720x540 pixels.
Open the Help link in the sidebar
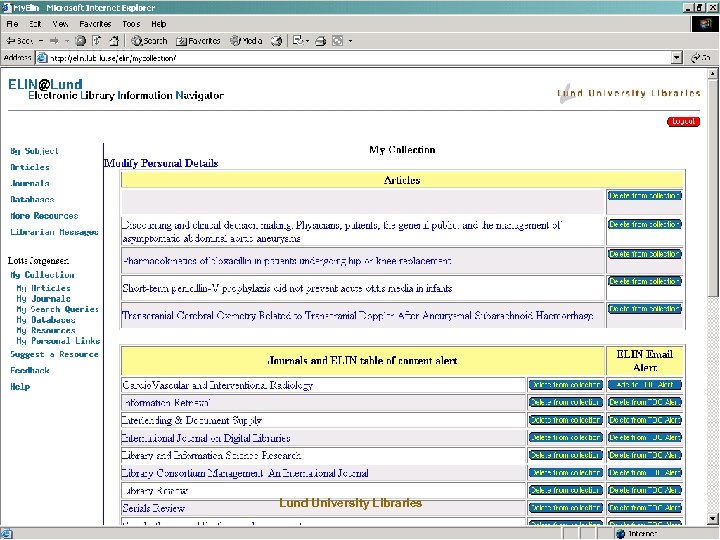20,387
